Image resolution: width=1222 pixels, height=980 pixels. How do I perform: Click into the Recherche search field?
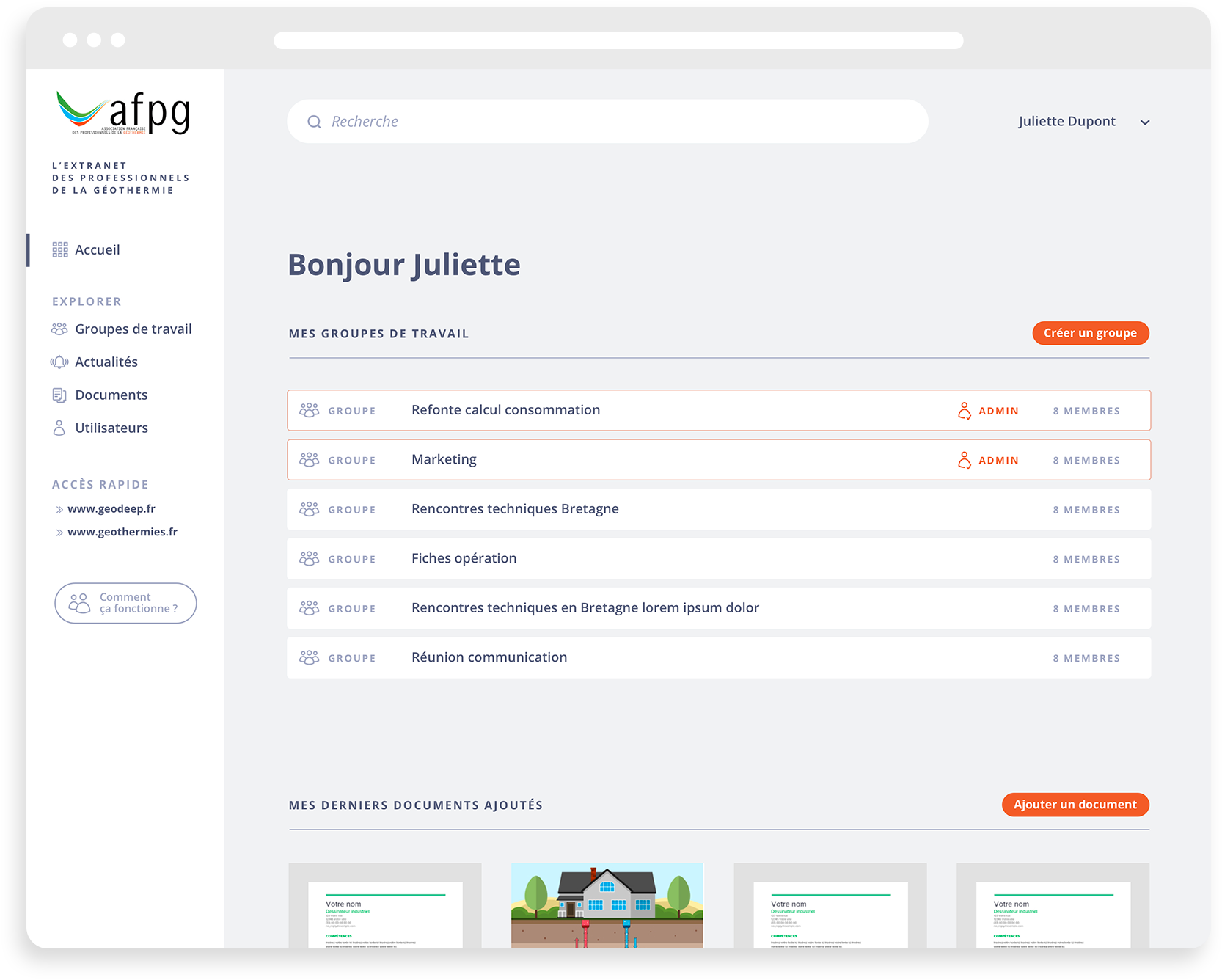[x=607, y=122]
